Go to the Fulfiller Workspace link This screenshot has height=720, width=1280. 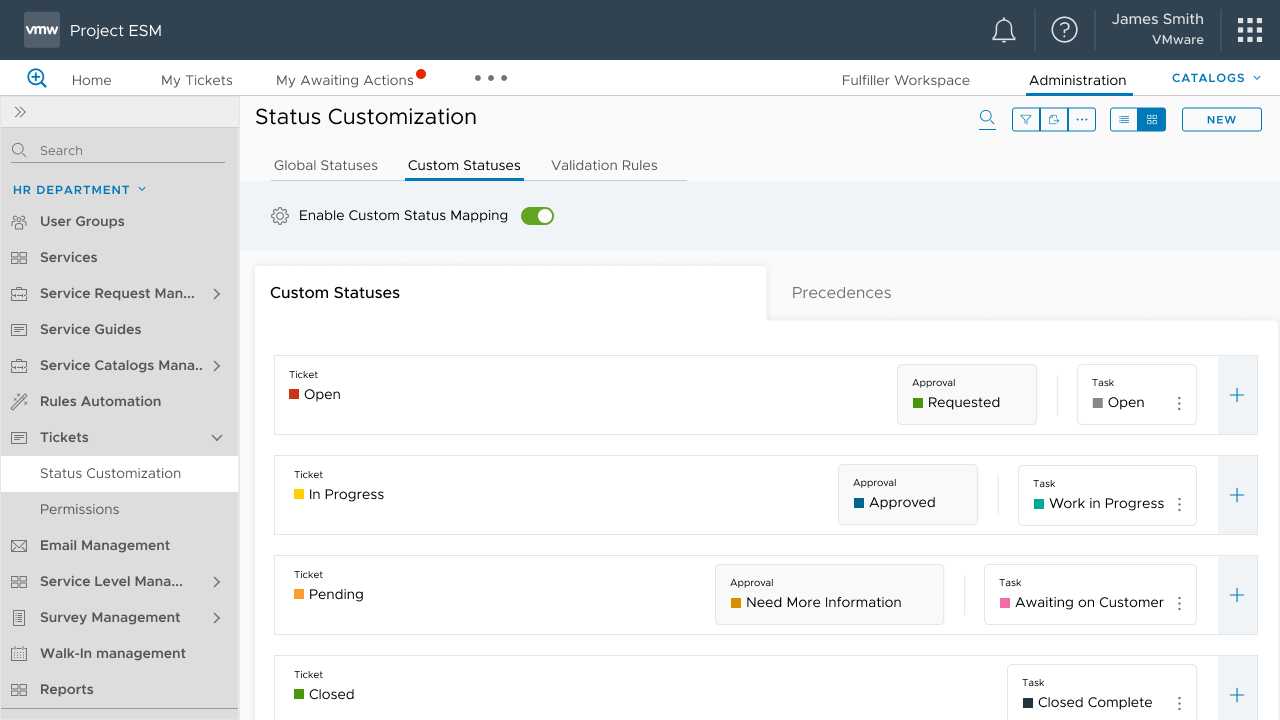tap(905, 80)
